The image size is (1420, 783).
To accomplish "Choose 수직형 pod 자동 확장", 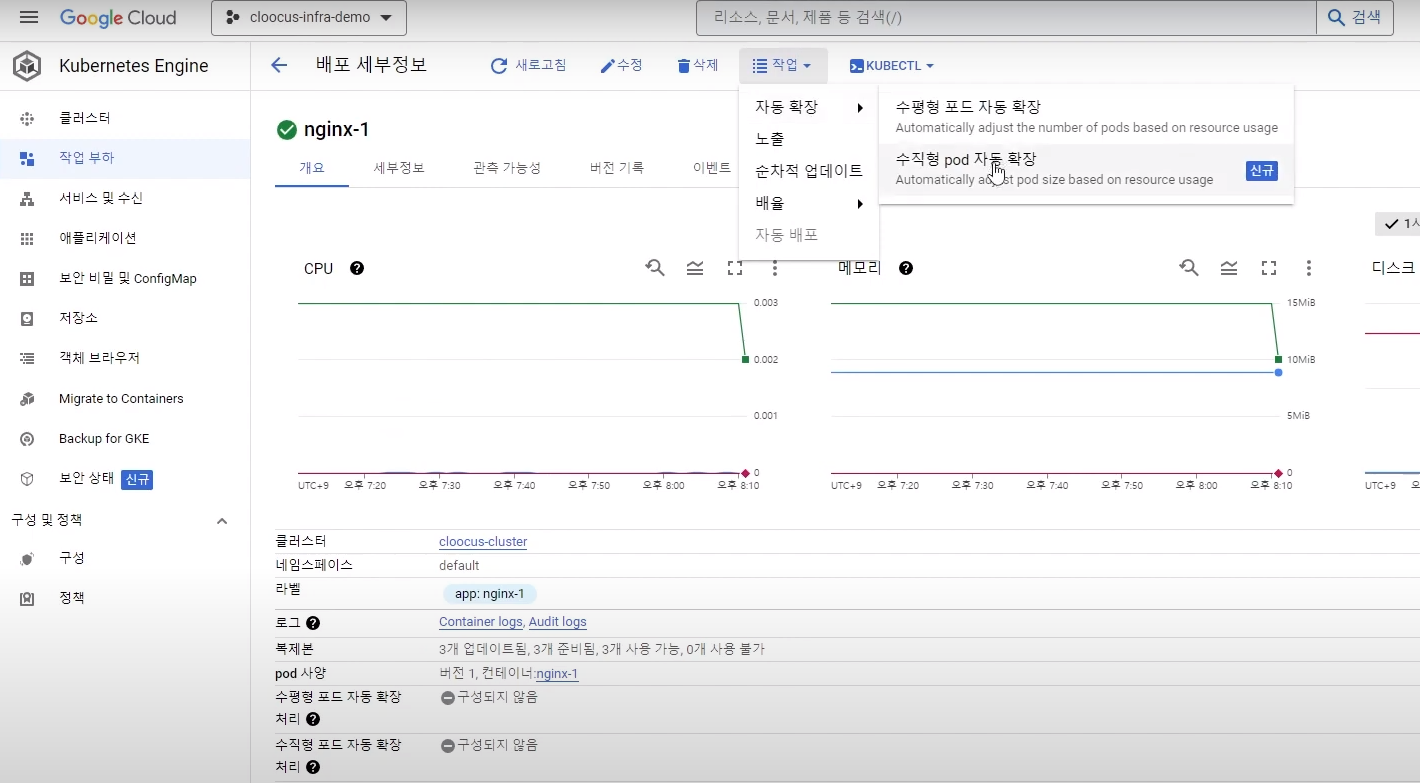I will pyautogui.click(x=1086, y=169).
